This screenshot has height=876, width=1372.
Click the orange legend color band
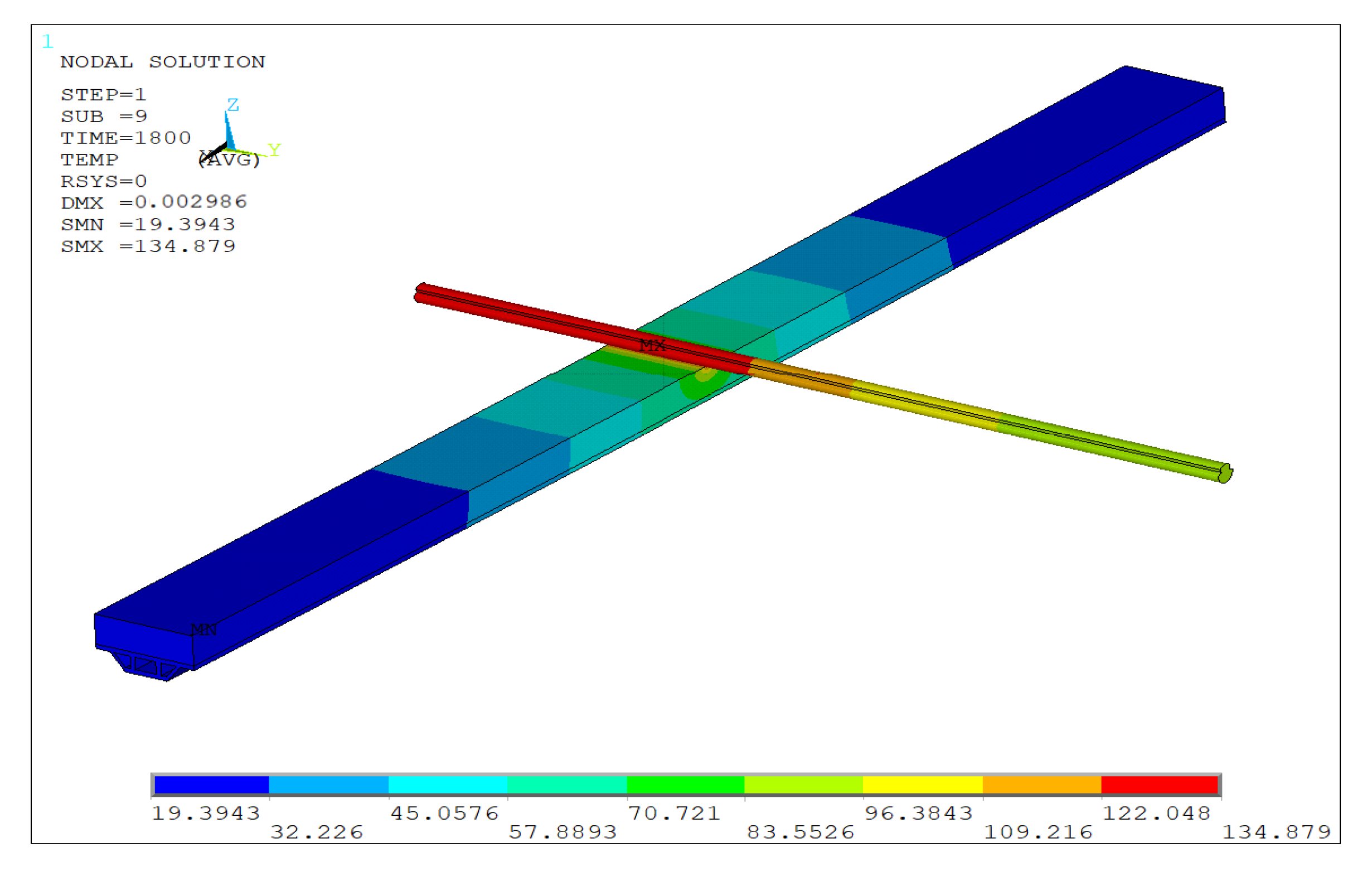(1041, 785)
